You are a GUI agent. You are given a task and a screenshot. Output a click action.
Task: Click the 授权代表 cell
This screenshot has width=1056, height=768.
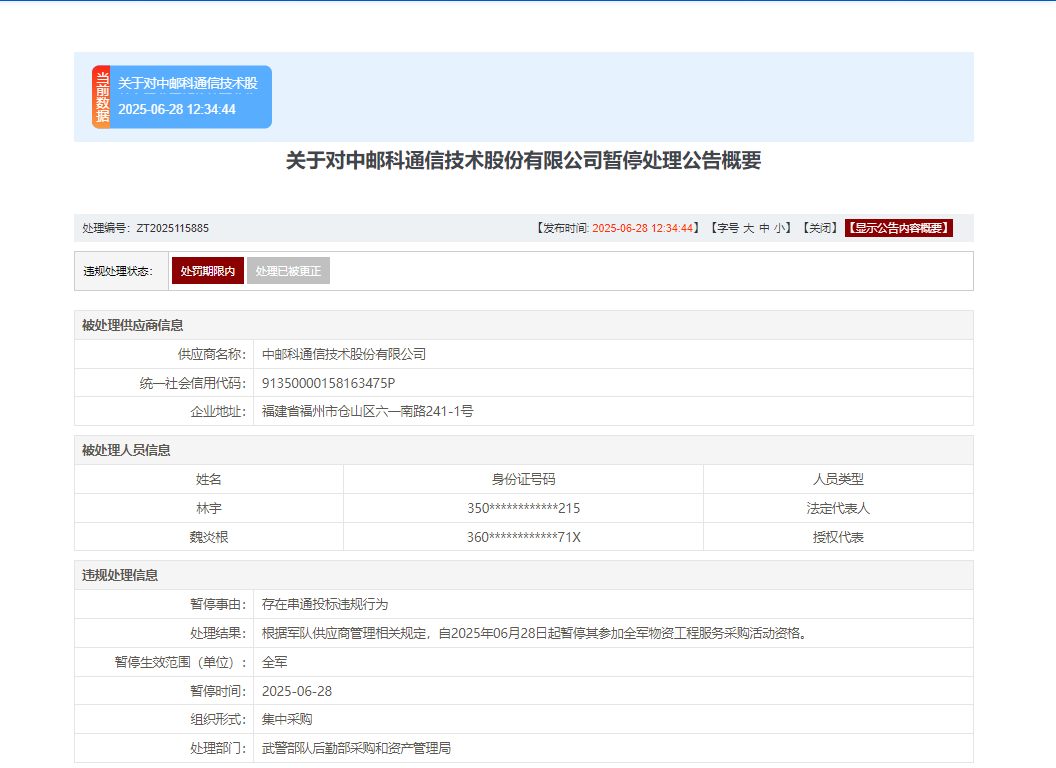click(x=838, y=538)
